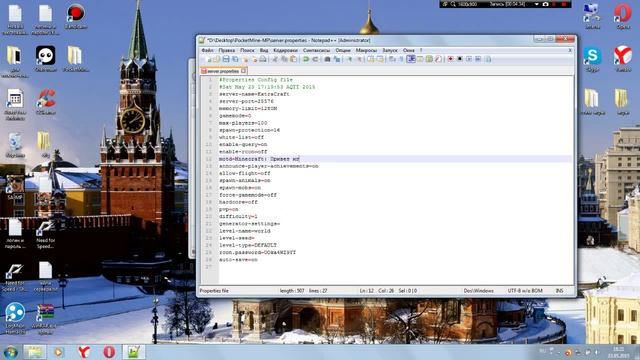
Task: Click the Copy toolbar icon
Action: 284,59
